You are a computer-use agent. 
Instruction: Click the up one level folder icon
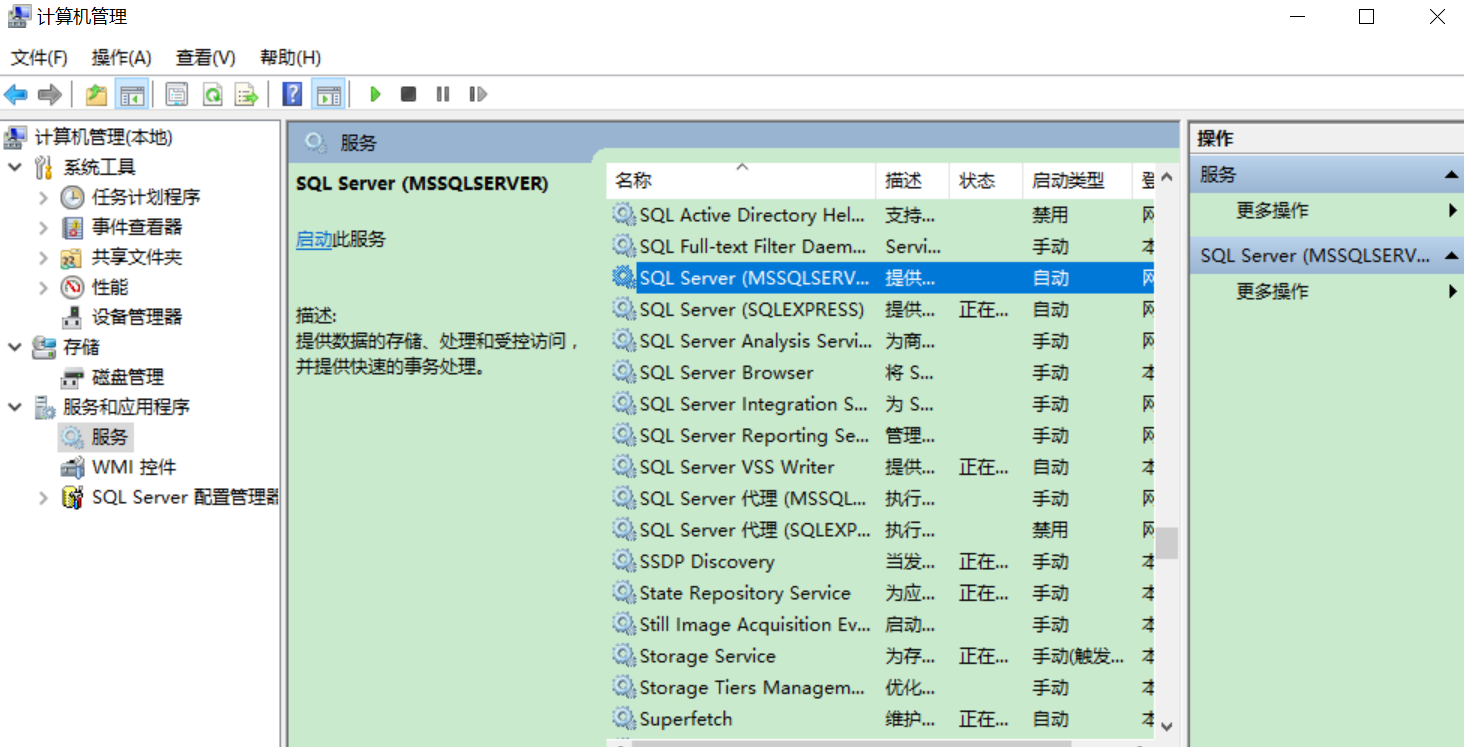[96, 94]
